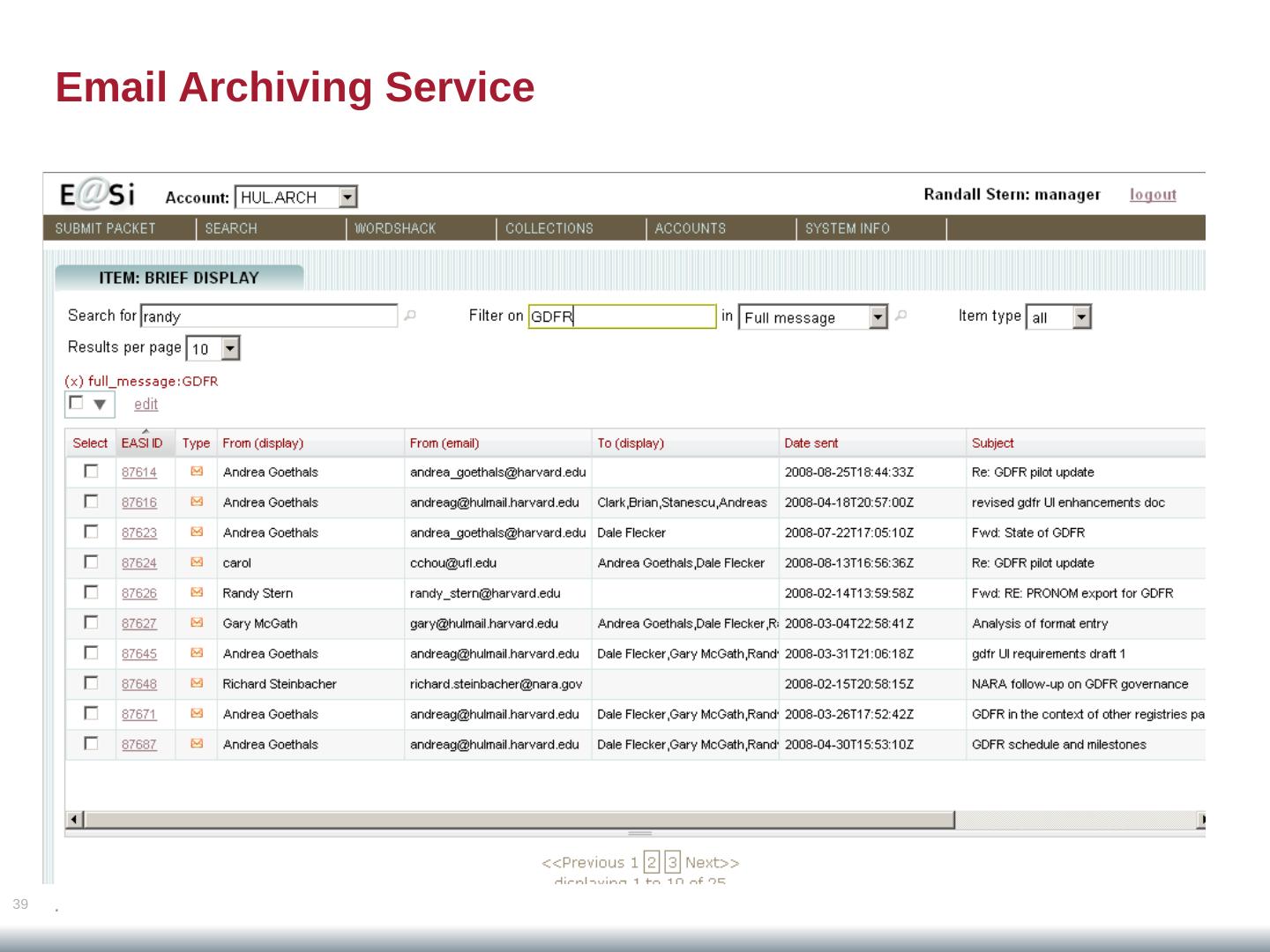1270x952 pixels.
Task: Tick the checkbox for item 87624
Action: coord(91,562)
